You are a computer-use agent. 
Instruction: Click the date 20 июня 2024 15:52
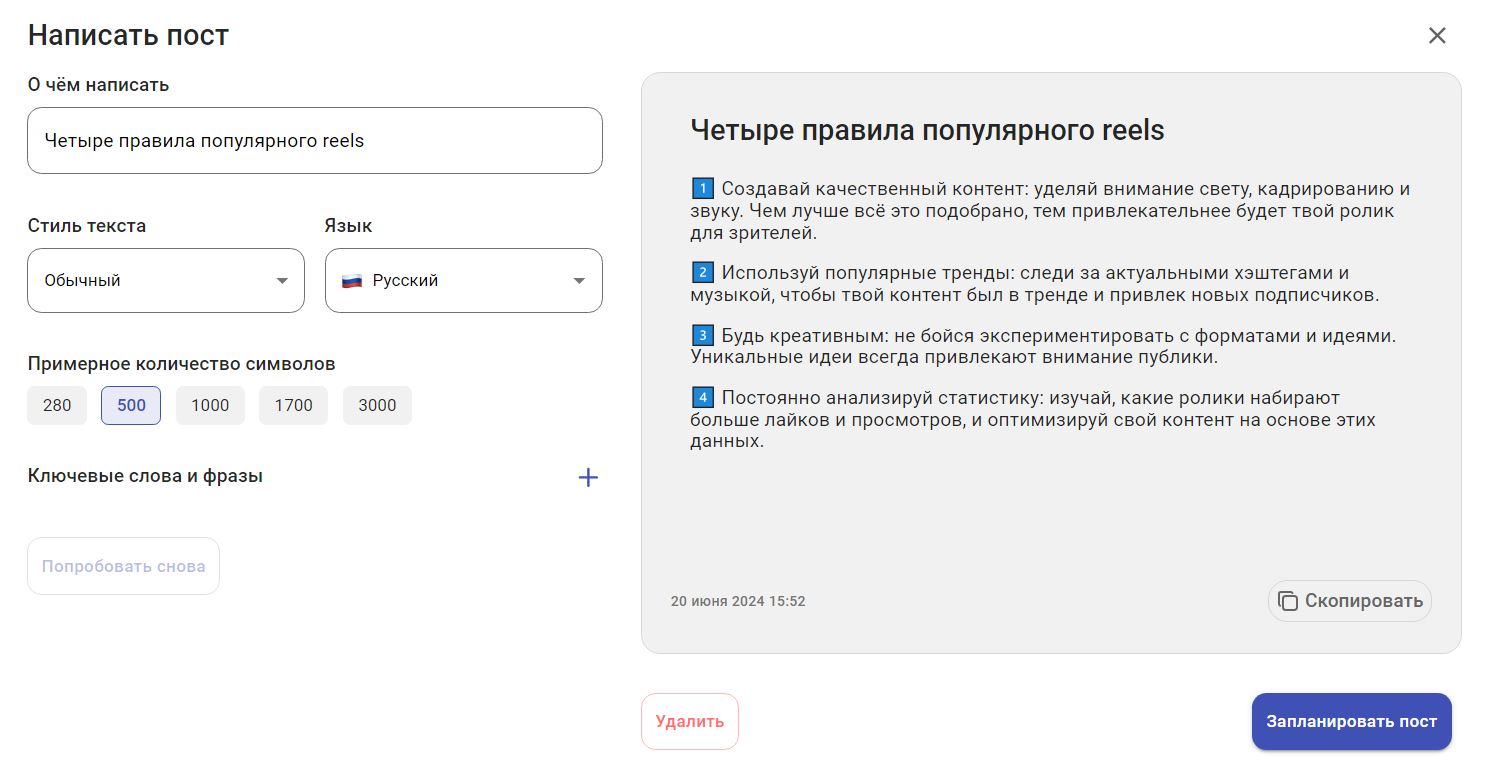pyautogui.click(x=738, y=601)
